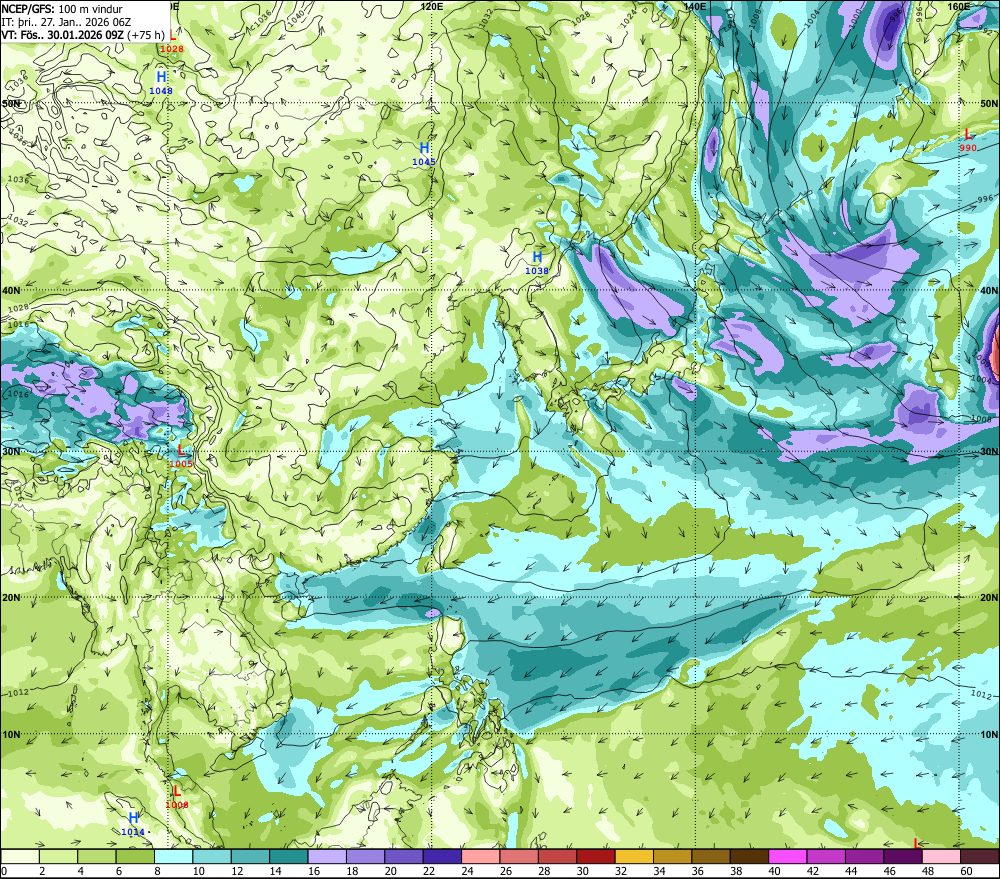
Task: Click the legend value 8
Action: 158,871
